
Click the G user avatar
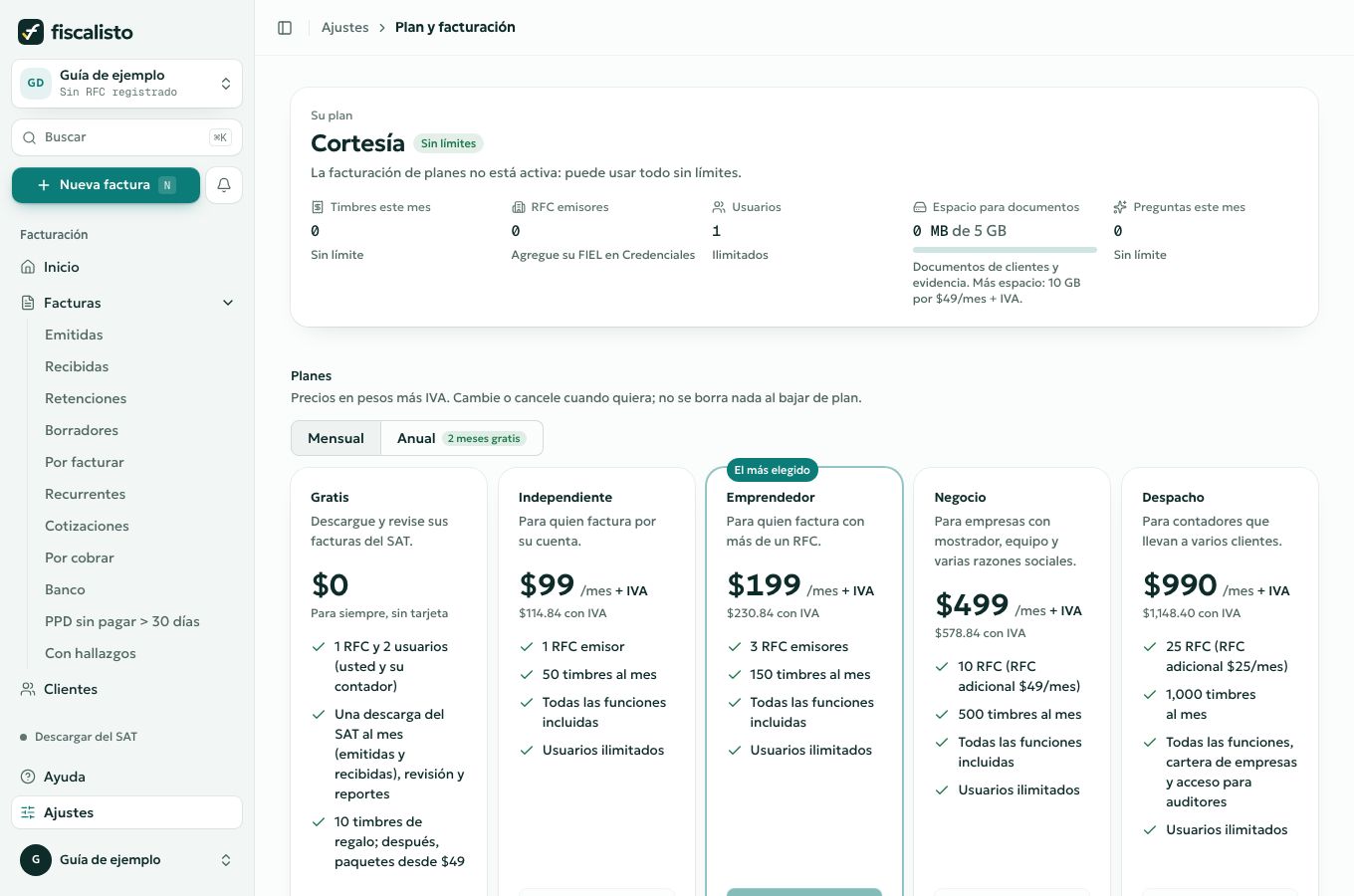(36, 859)
